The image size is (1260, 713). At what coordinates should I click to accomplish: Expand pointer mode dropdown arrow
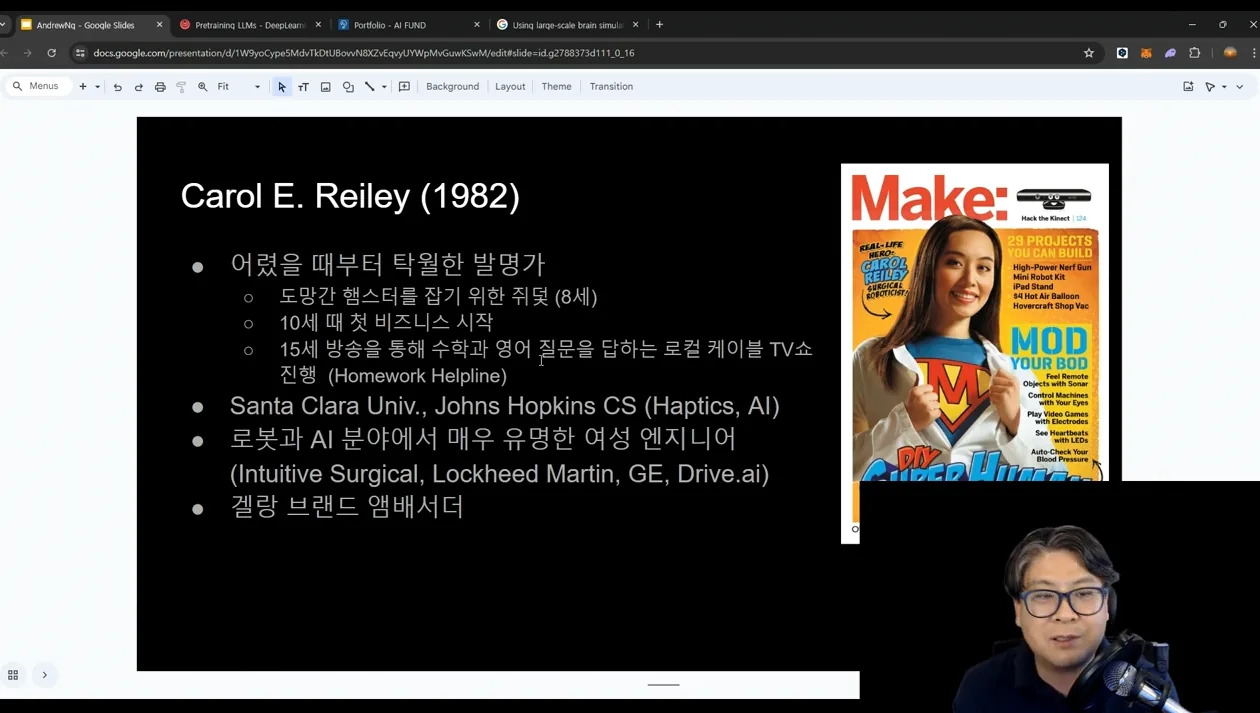pyautogui.click(x=1224, y=87)
